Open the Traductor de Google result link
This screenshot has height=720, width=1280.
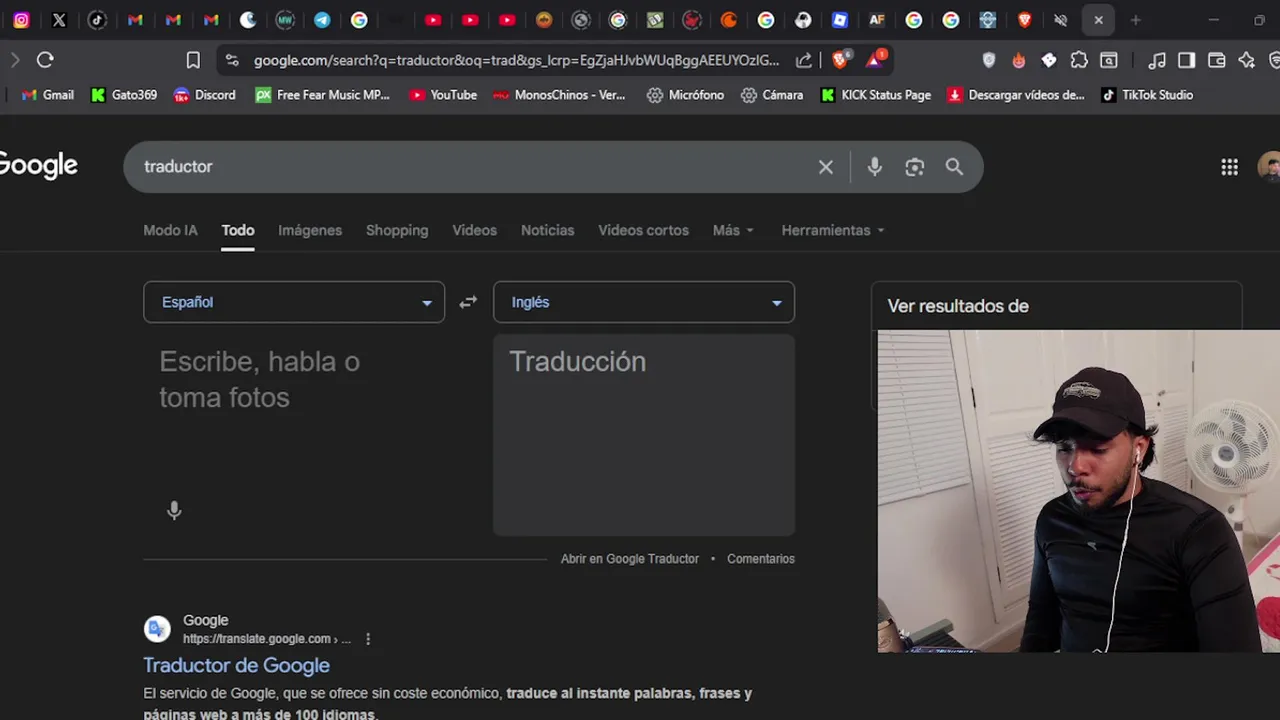pyautogui.click(x=236, y=665)
